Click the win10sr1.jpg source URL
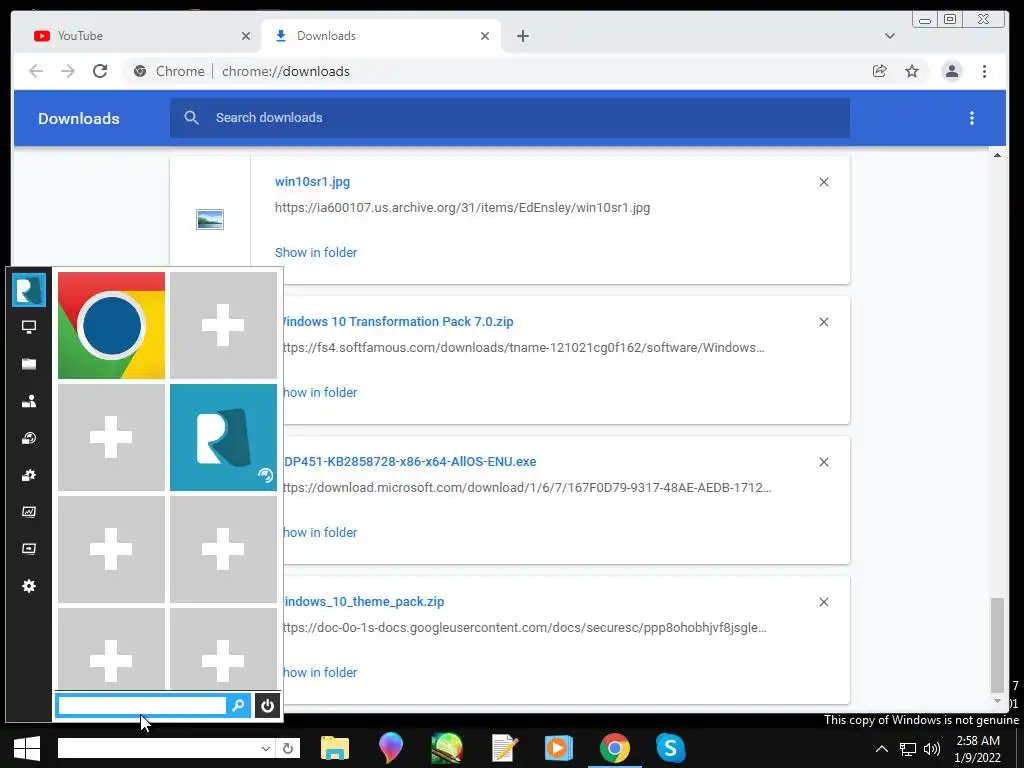Screen dimensions: 1024x768 tap(462, 208)
